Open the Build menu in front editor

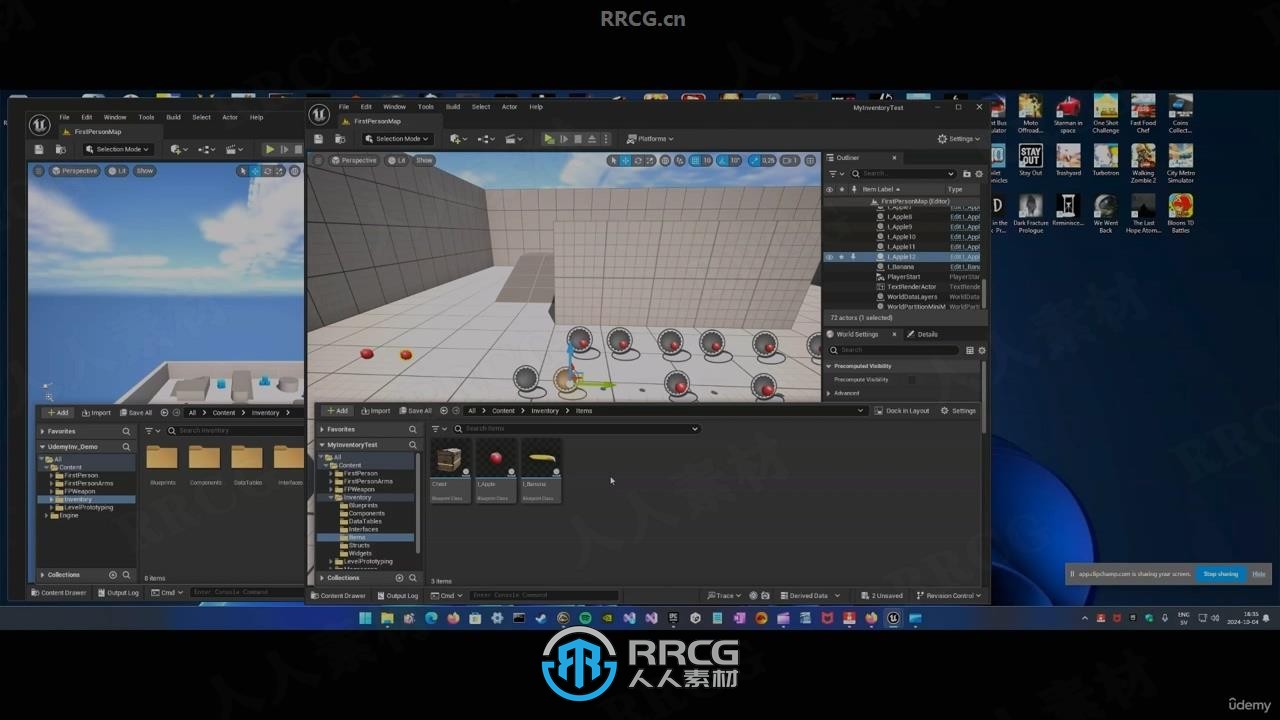pyautogui.click(x=453, y=107)
